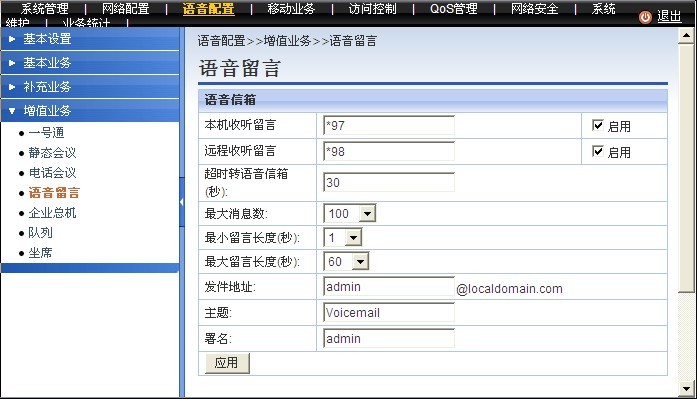Click the 应用 apply button
The width and height of the screenshot is (697, 399).
(227, 363)
